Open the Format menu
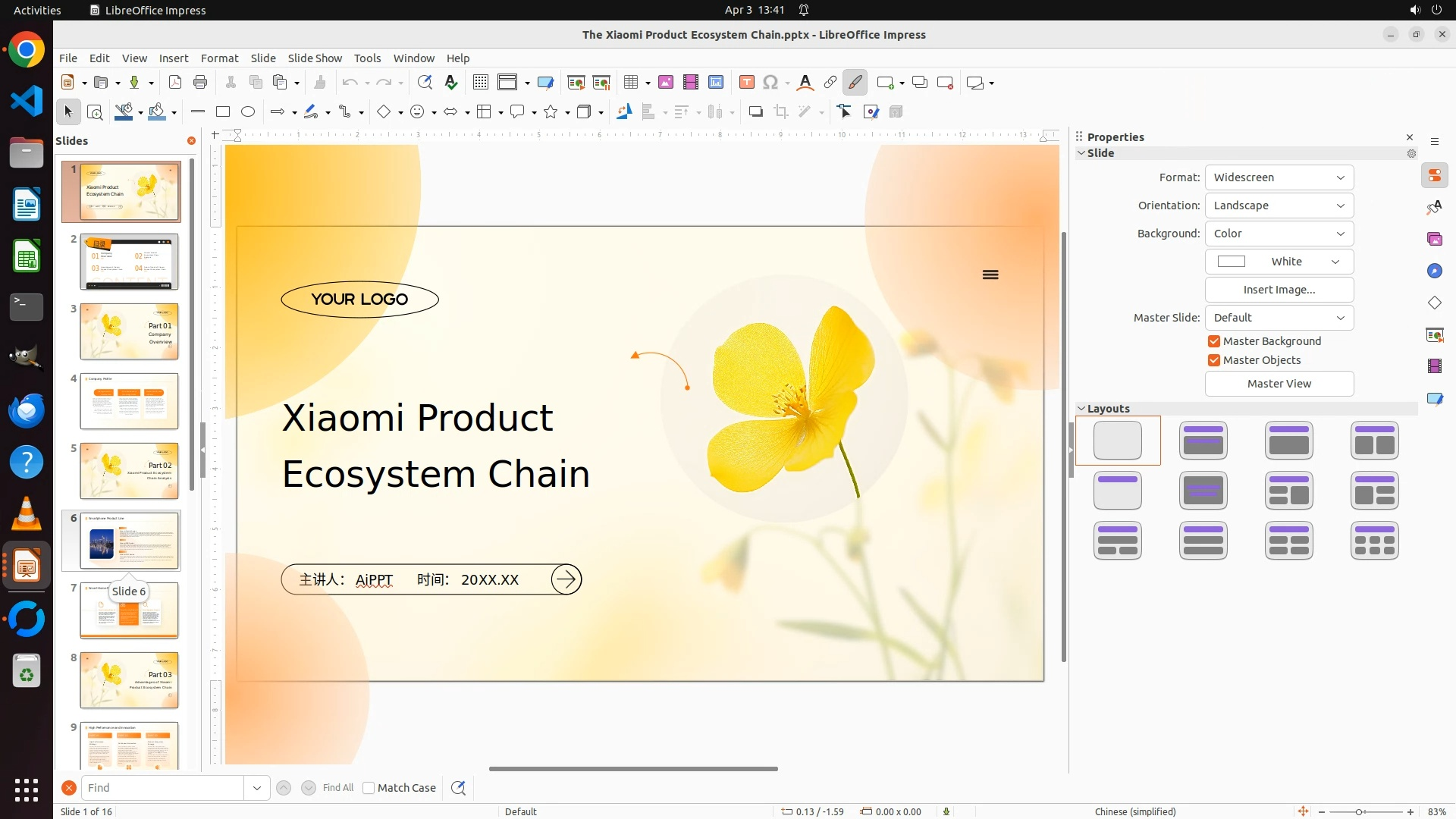1456x819 pixels. (x=219, y=58)
